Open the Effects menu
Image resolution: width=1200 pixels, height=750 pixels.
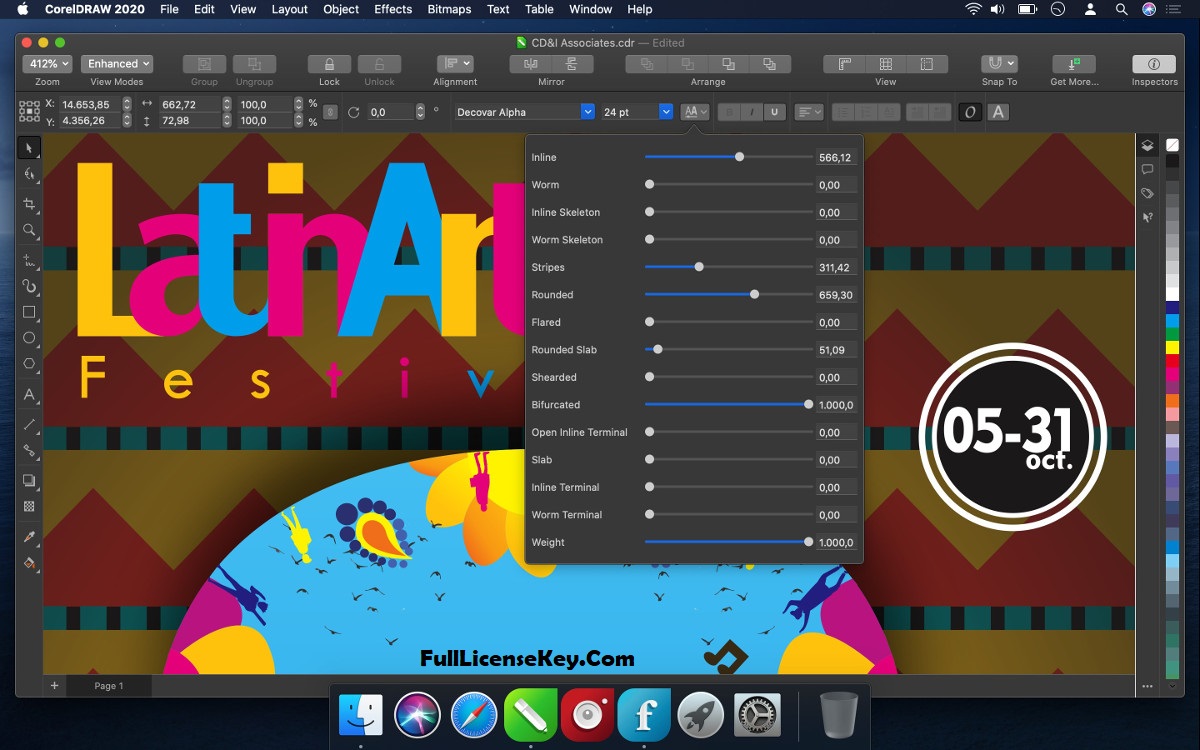pos(393,9)
